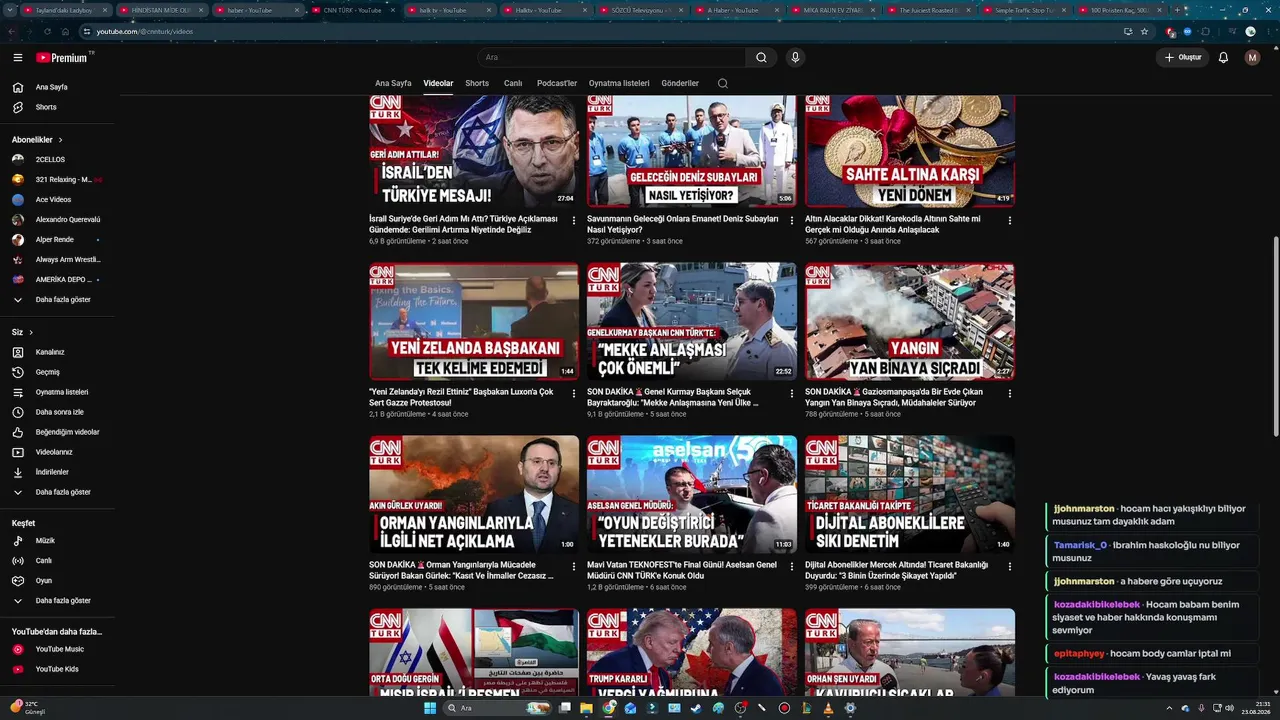The height and width of the screenshot is (720, 1280).
Task: Expand the Siz section header
Action: click(x=22, y=332)
